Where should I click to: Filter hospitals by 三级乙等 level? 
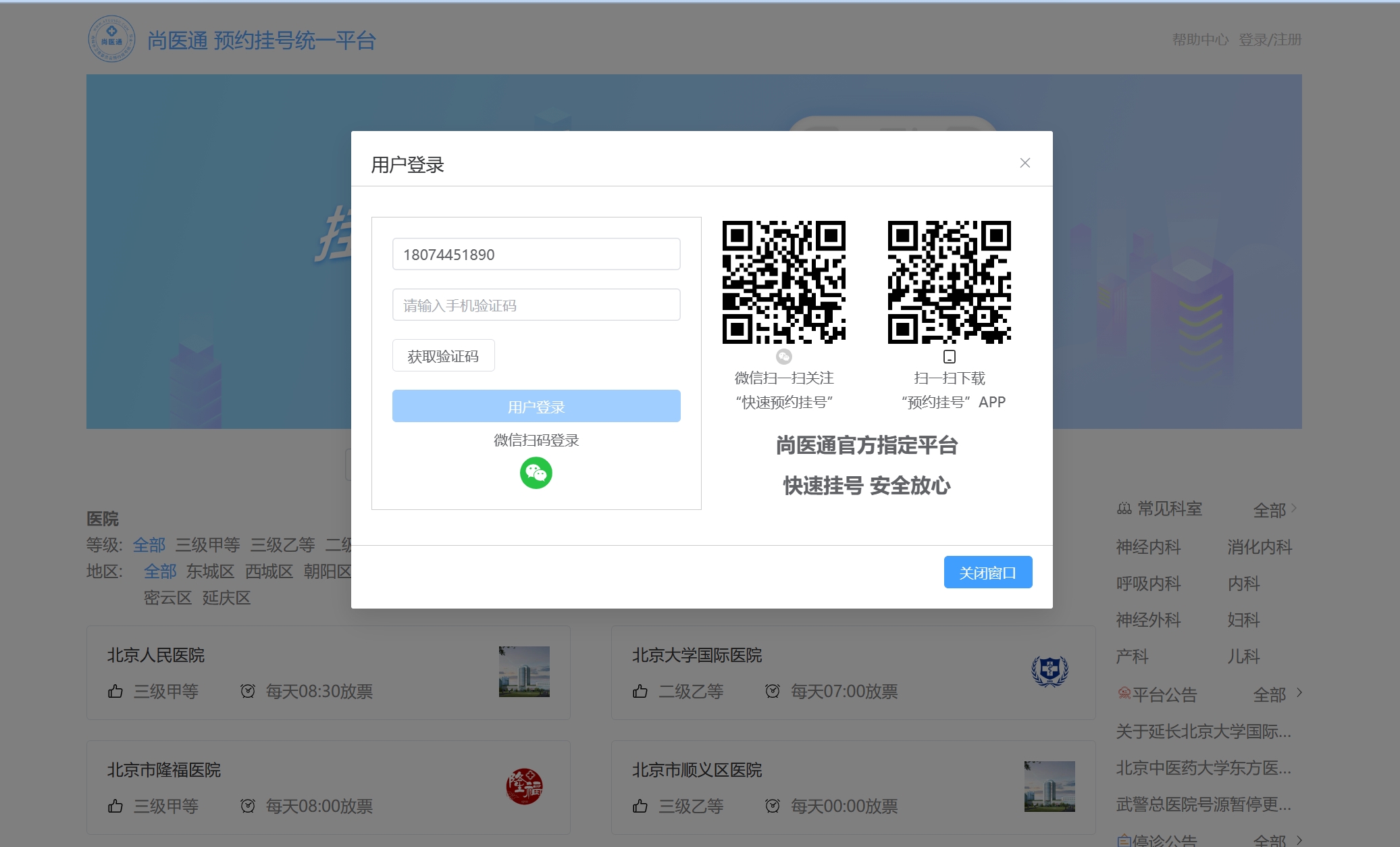282,544
